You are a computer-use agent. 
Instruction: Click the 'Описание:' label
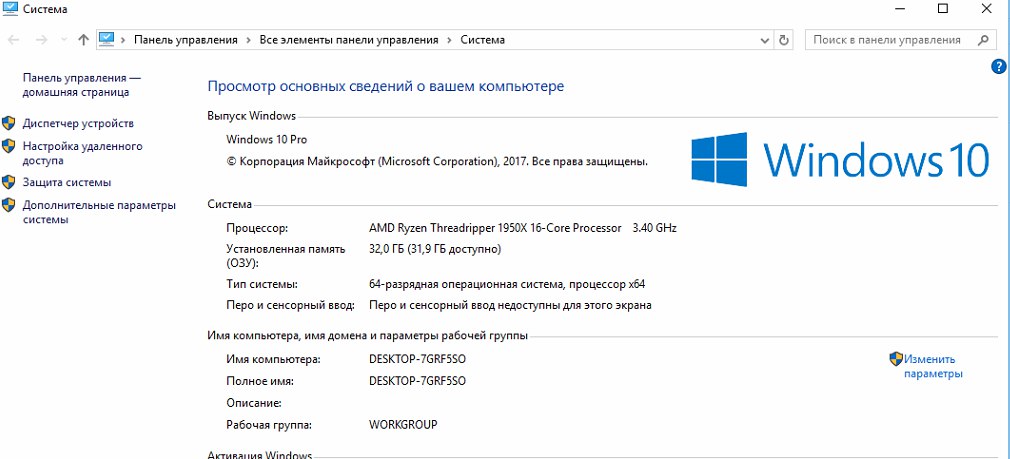click(254, 403)
